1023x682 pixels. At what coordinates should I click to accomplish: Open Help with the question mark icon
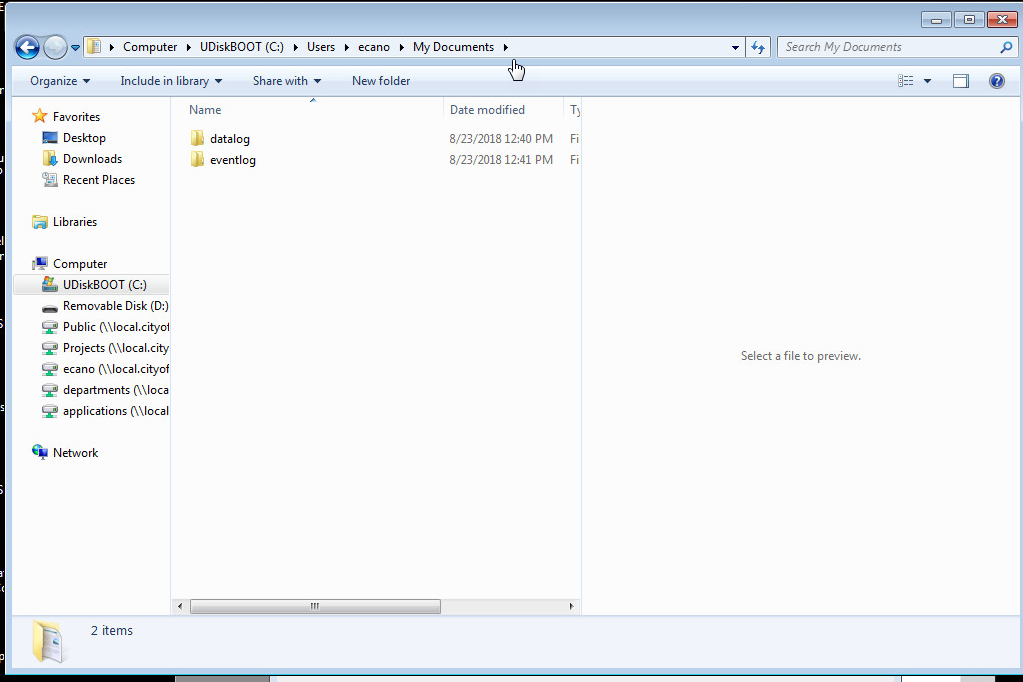pyautogui.click(x=996, y=81)
